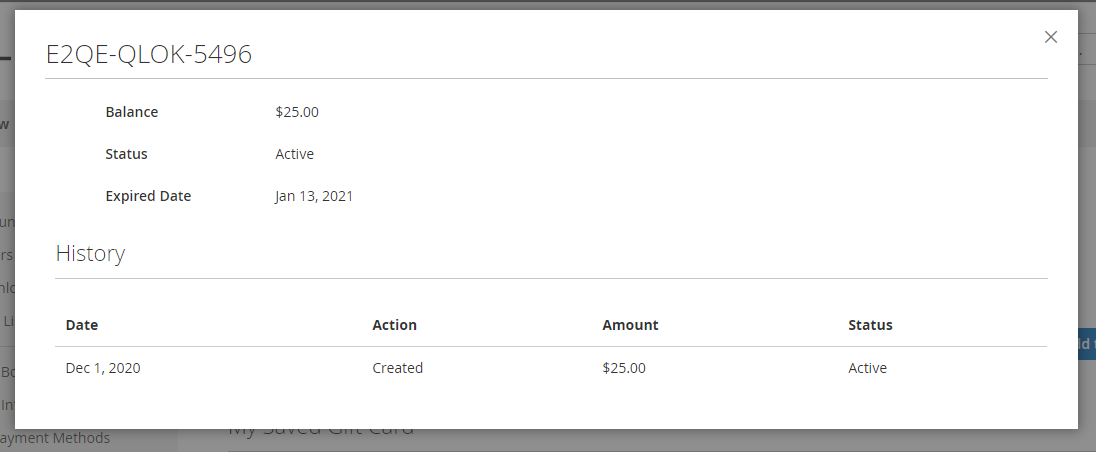Click the My Saved Gift Card heading
This screenshot has width=1096, height=452.
[320, 434]
